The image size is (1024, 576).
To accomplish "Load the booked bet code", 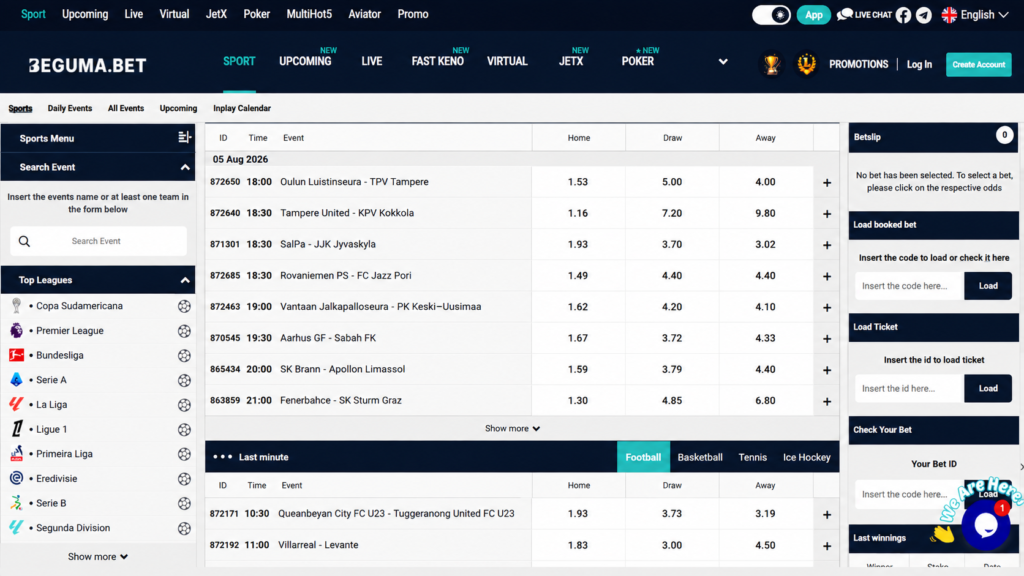I will [x=987, y=285].
